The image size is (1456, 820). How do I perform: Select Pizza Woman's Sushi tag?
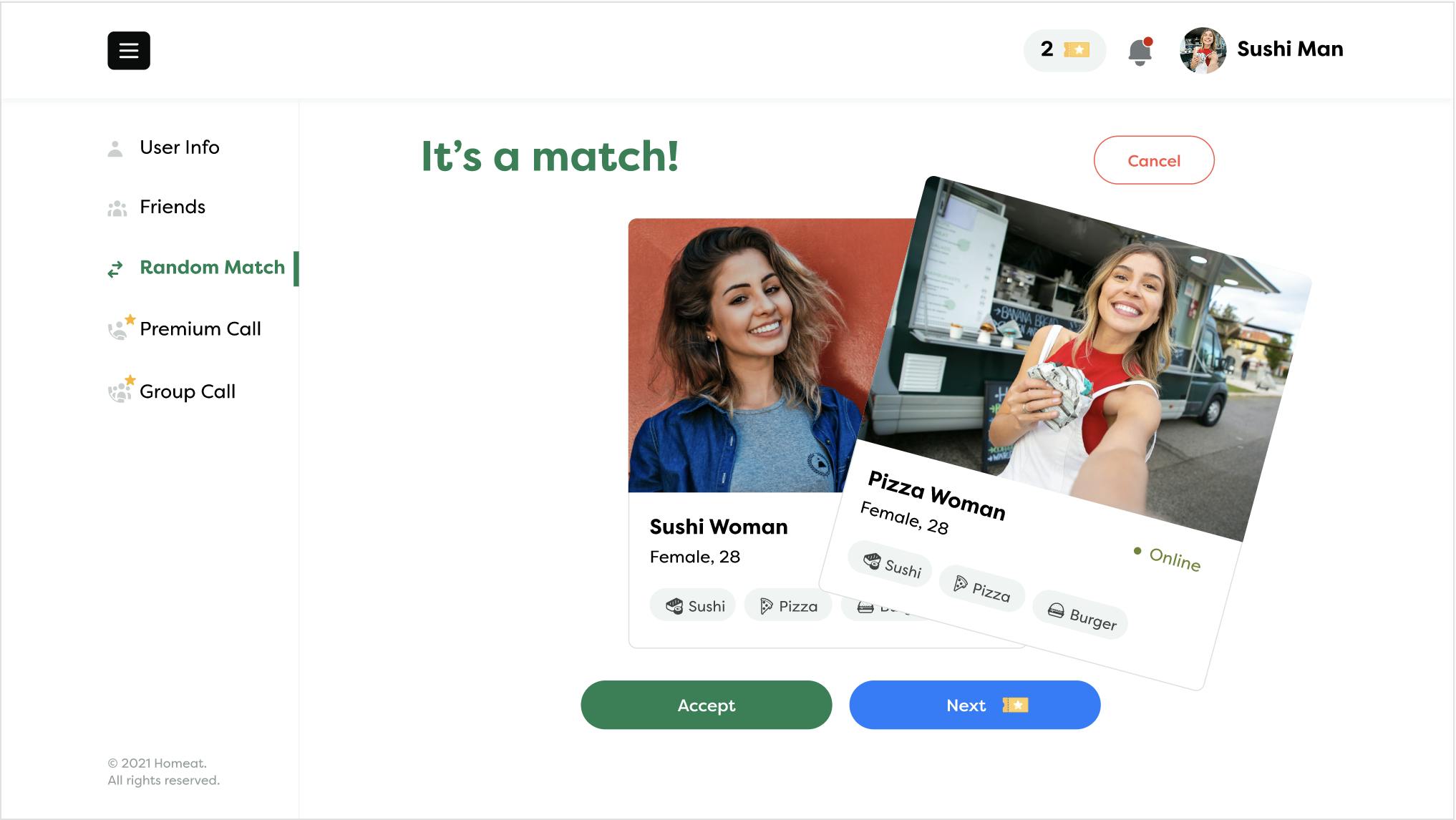point(891,565)
